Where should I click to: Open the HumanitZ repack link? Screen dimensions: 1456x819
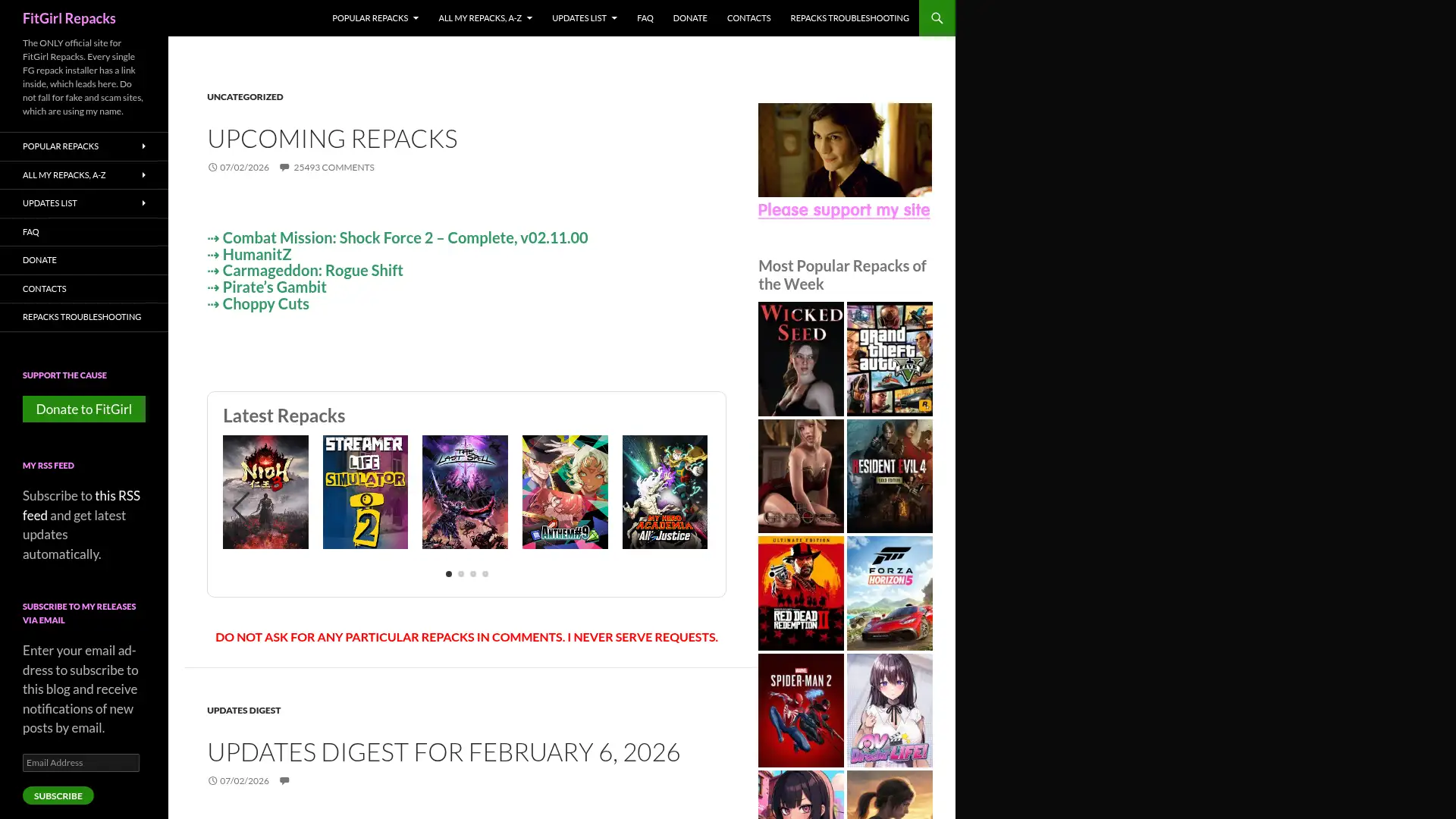(256, 254)
